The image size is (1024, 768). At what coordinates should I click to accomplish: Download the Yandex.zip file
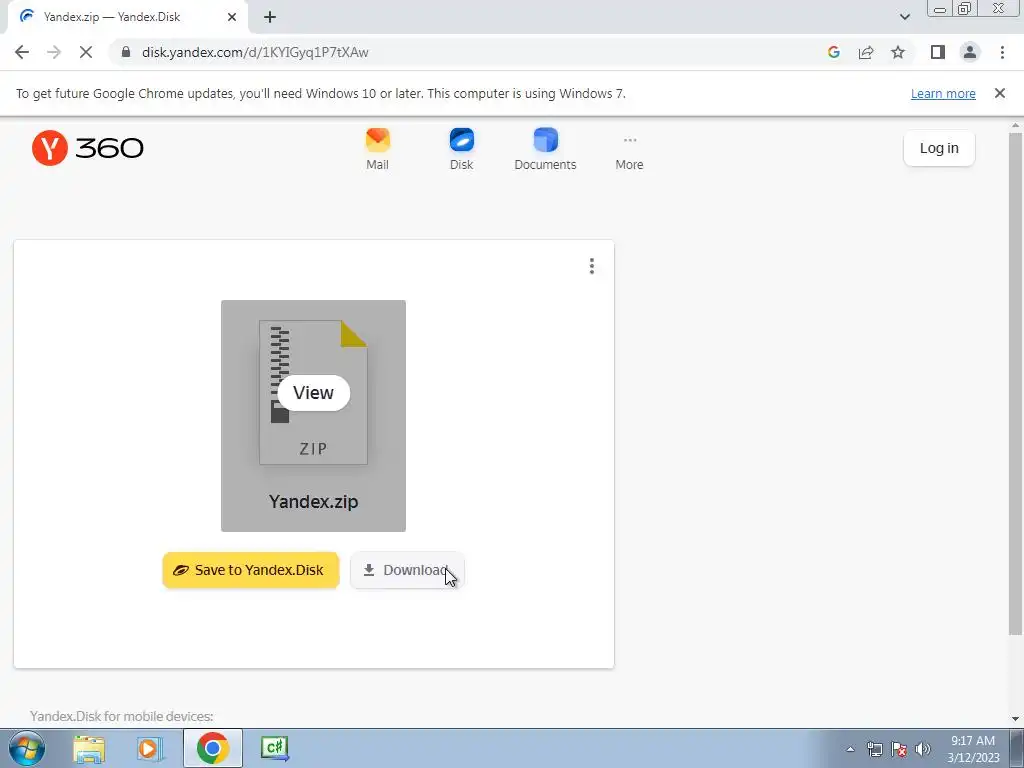click(x=407, y=570)
